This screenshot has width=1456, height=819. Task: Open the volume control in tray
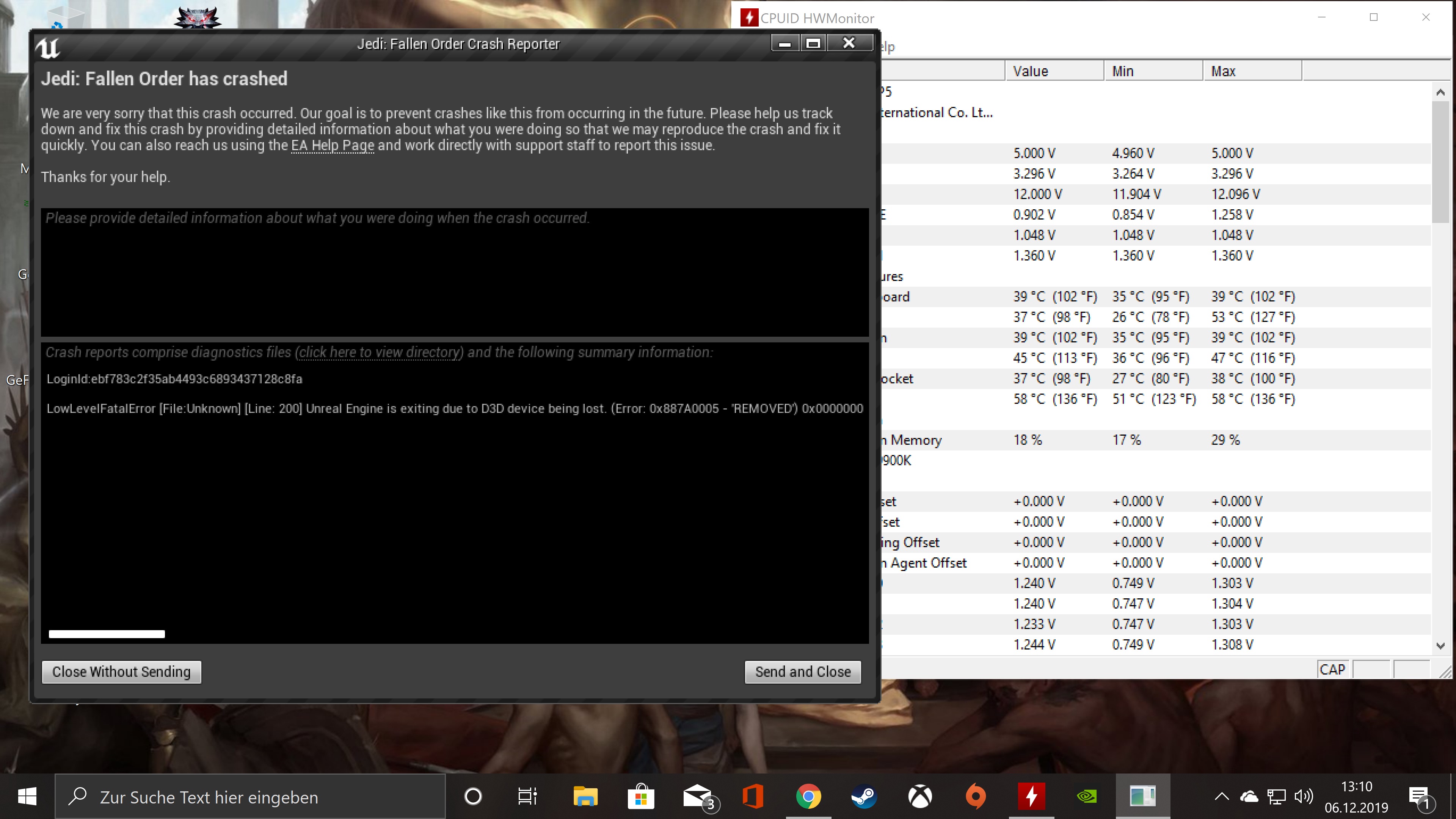(1303, 797)
